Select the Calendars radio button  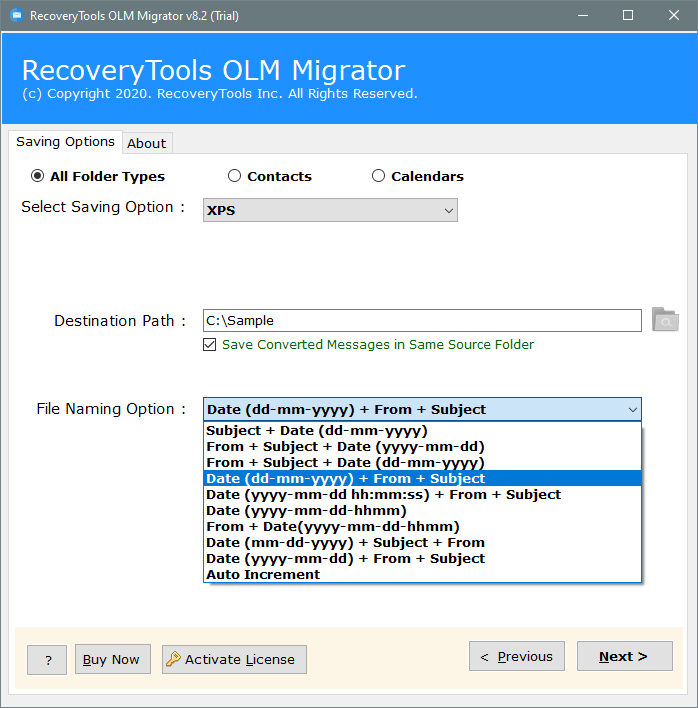(378, 176)
